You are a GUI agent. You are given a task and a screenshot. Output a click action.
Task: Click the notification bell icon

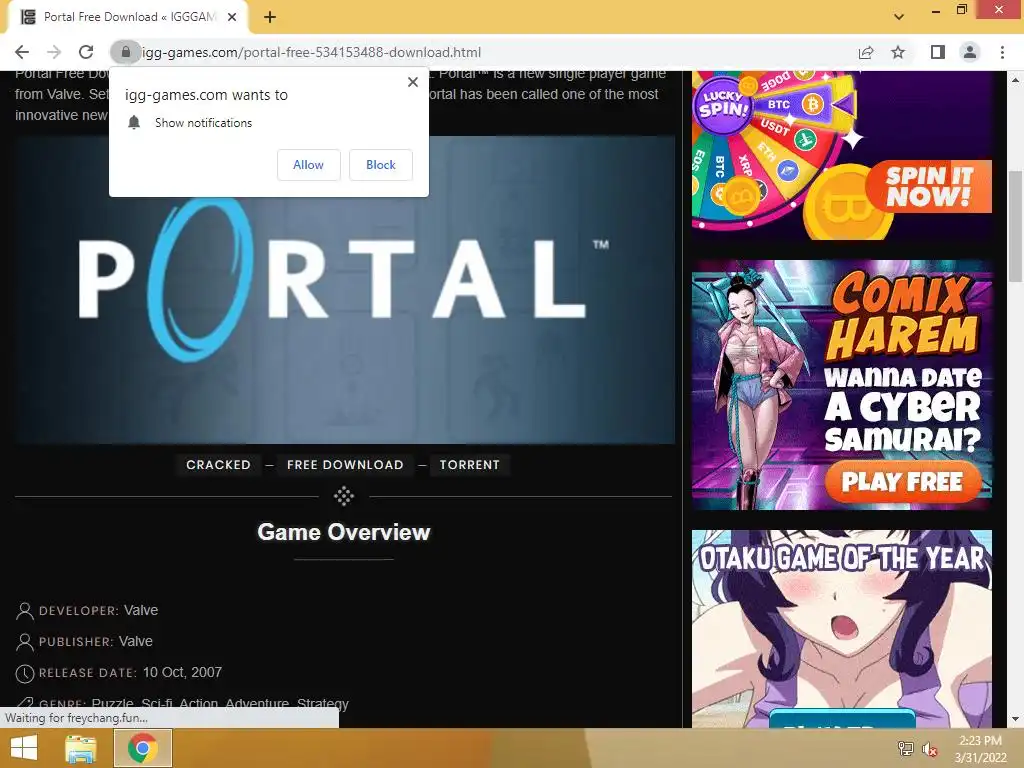tap(134, 123)
